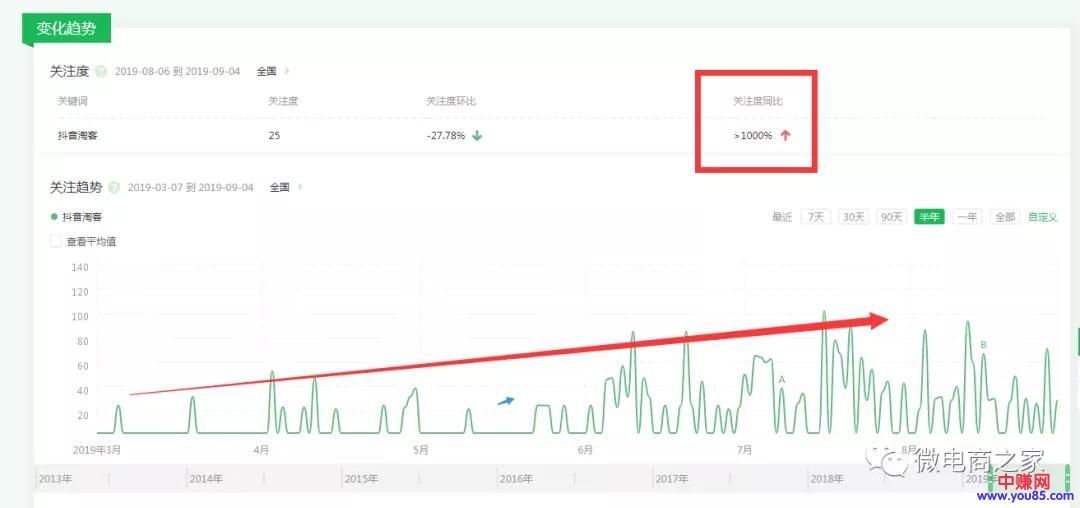This screenshot has width=1080, height=508.
Task: Click the small blue arrow marker on chart
Action: [x=506, y=401]
